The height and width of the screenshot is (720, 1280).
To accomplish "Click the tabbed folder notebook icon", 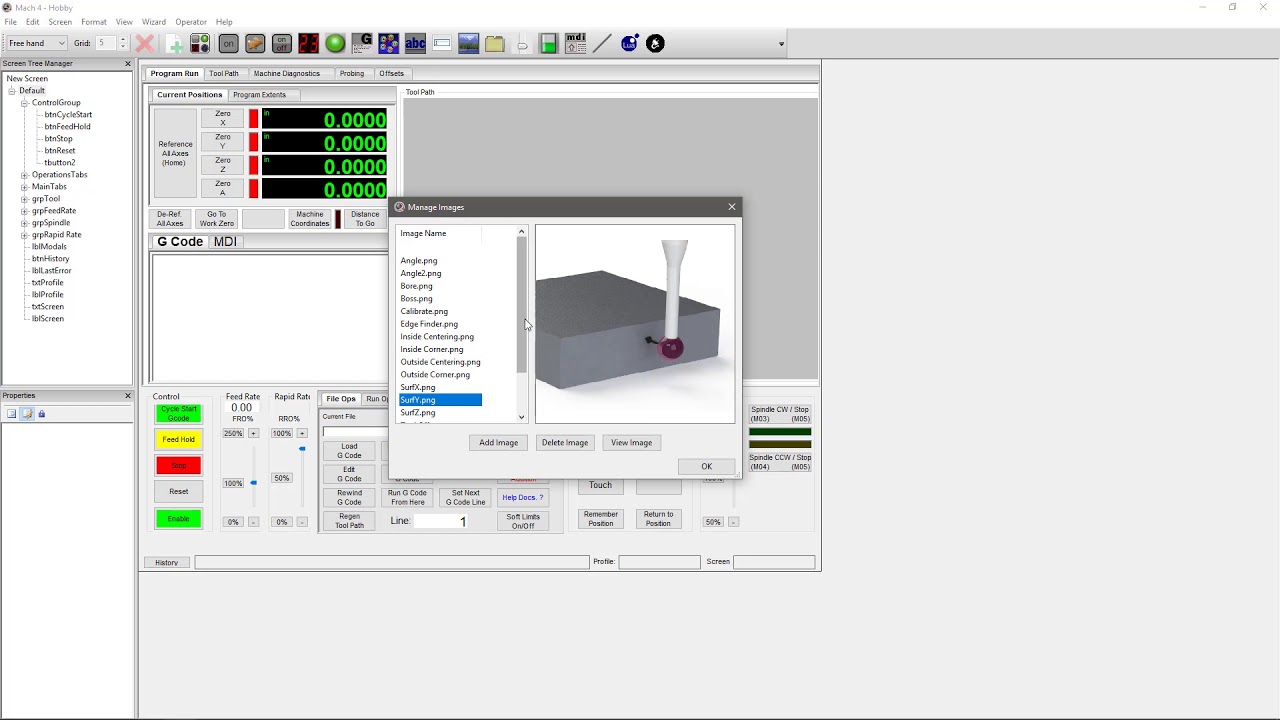I will pos(495,43).
